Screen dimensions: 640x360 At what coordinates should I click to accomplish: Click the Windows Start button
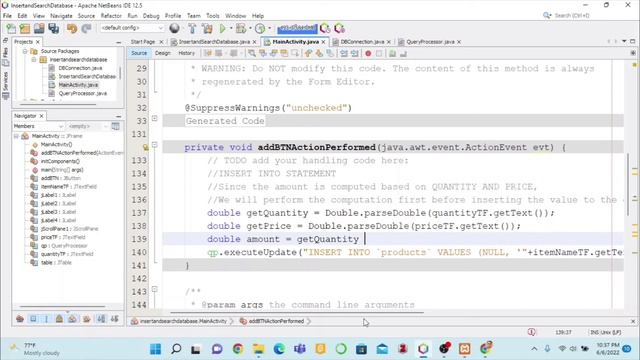pos(156,349)
